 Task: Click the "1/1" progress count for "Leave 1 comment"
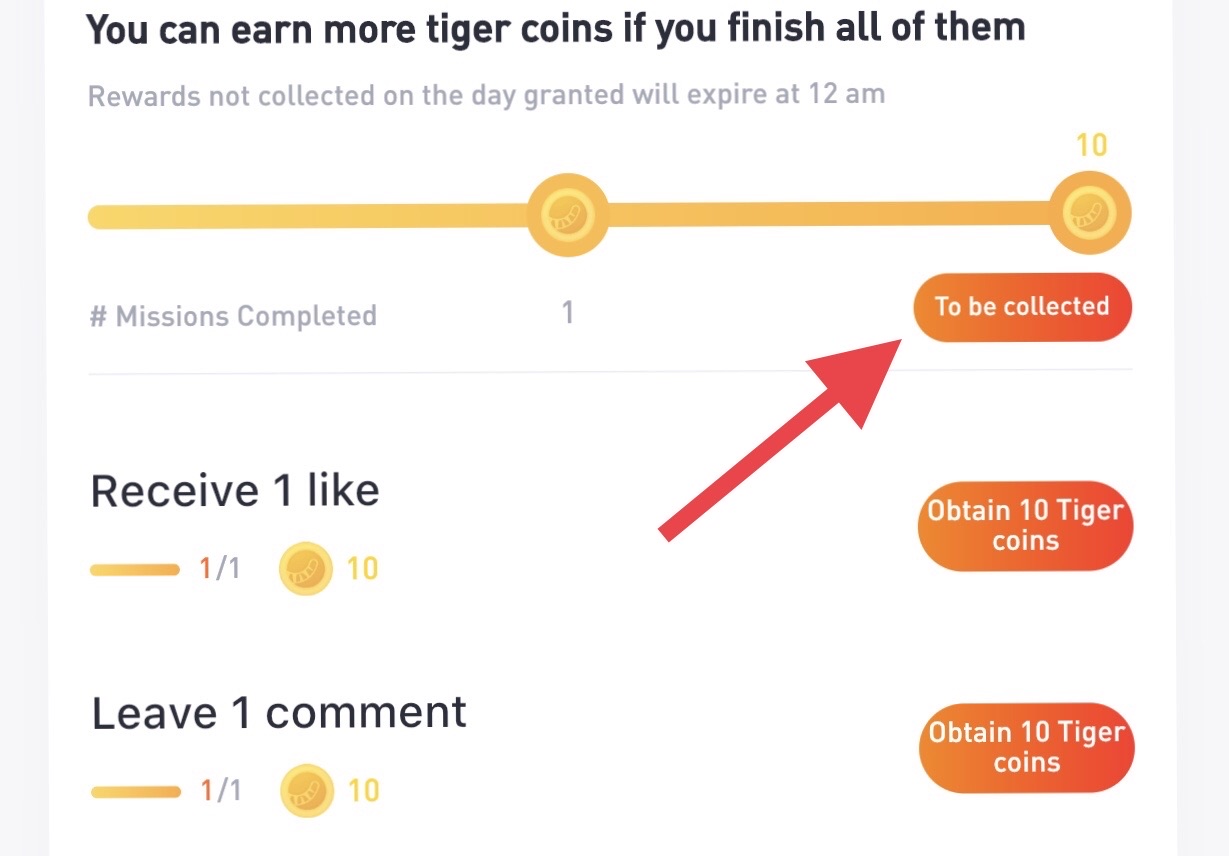221,792
